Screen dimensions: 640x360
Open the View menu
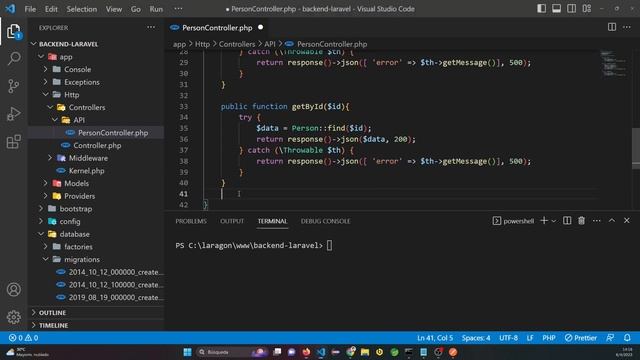pos(114,9)
